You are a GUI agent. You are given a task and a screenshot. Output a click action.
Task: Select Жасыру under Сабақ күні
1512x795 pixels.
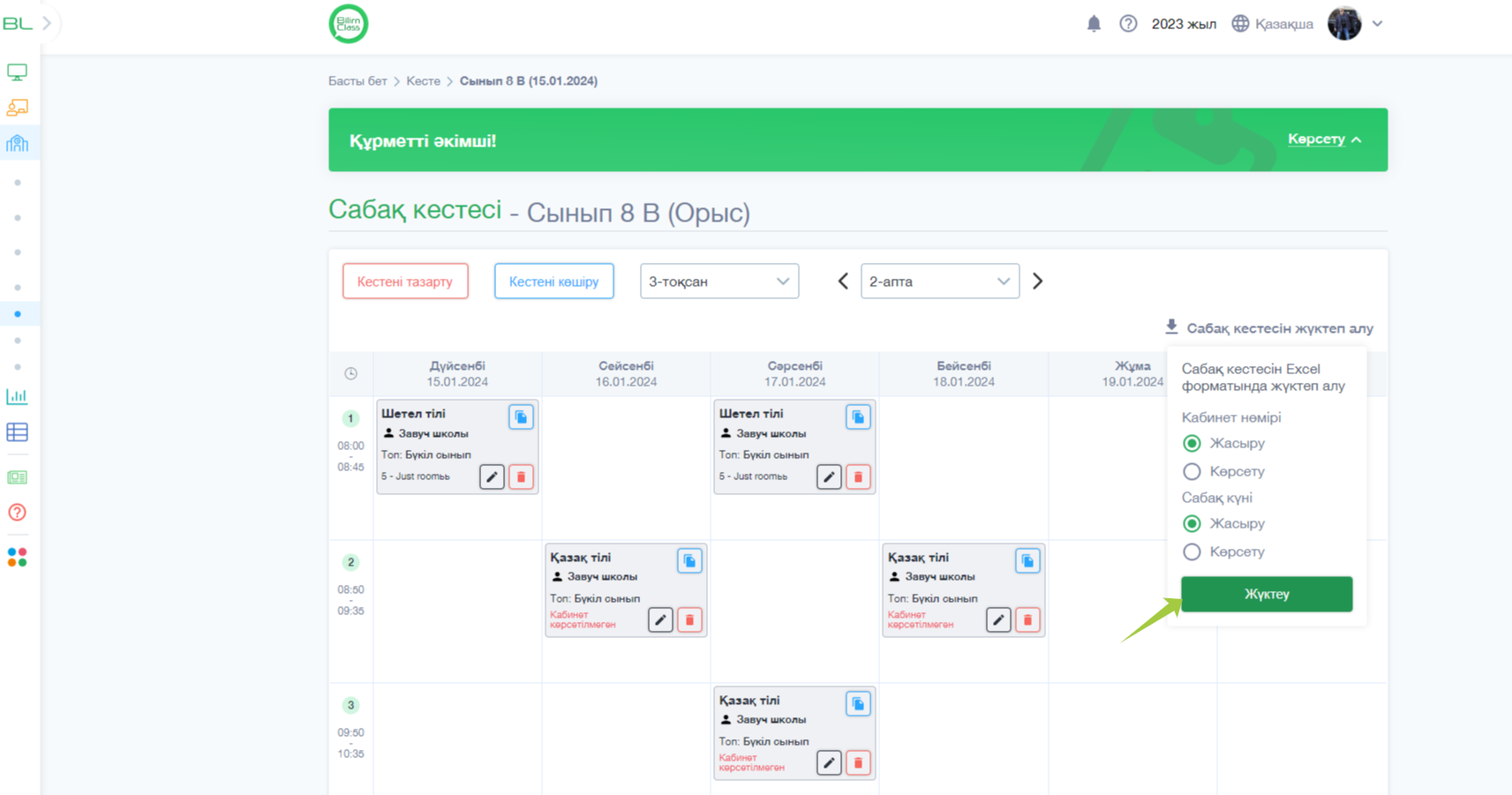(x=1192, y=523)
